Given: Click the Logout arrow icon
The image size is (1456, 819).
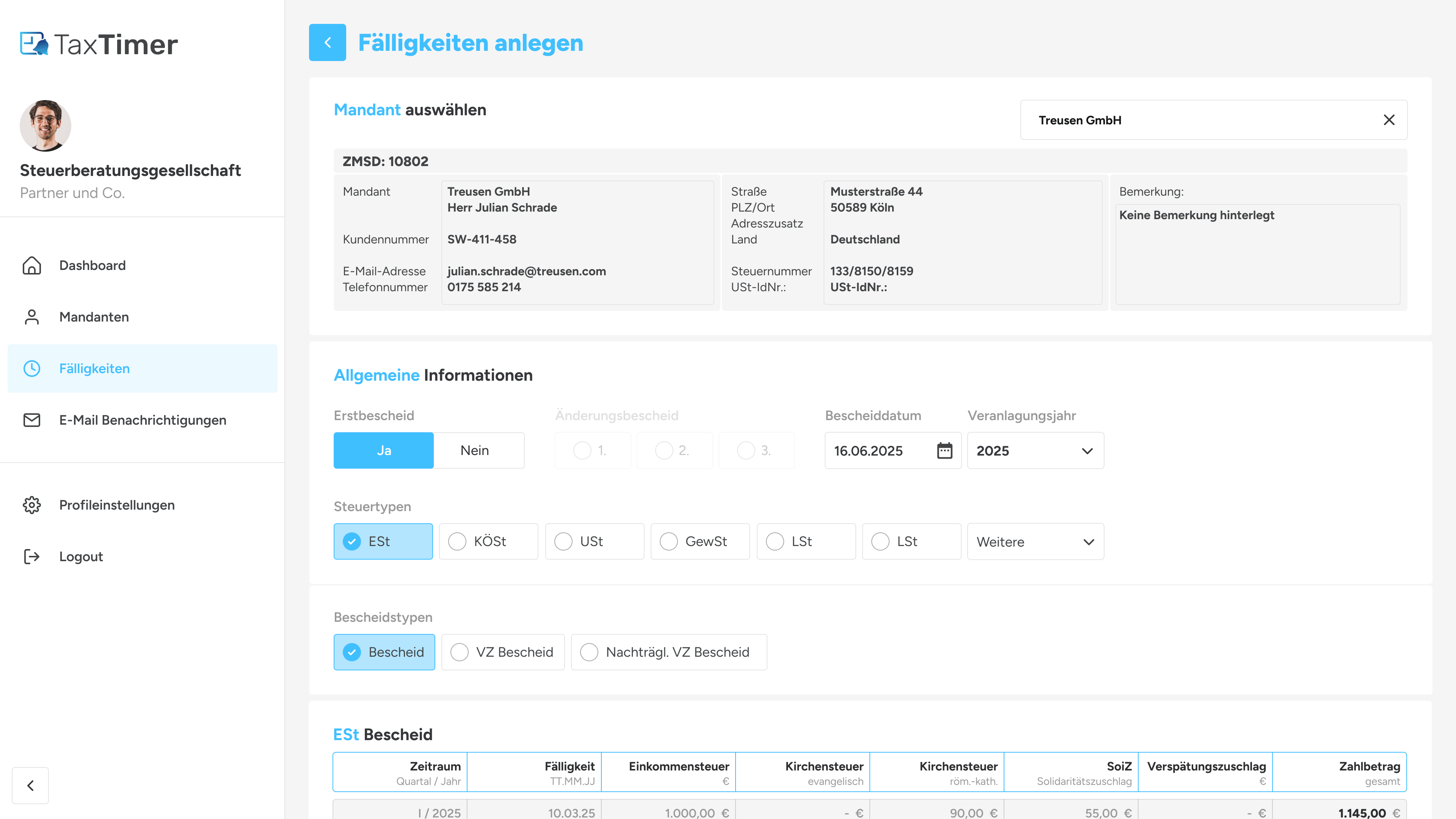Looking at the screenshot, I should click(x=31, y=556).
